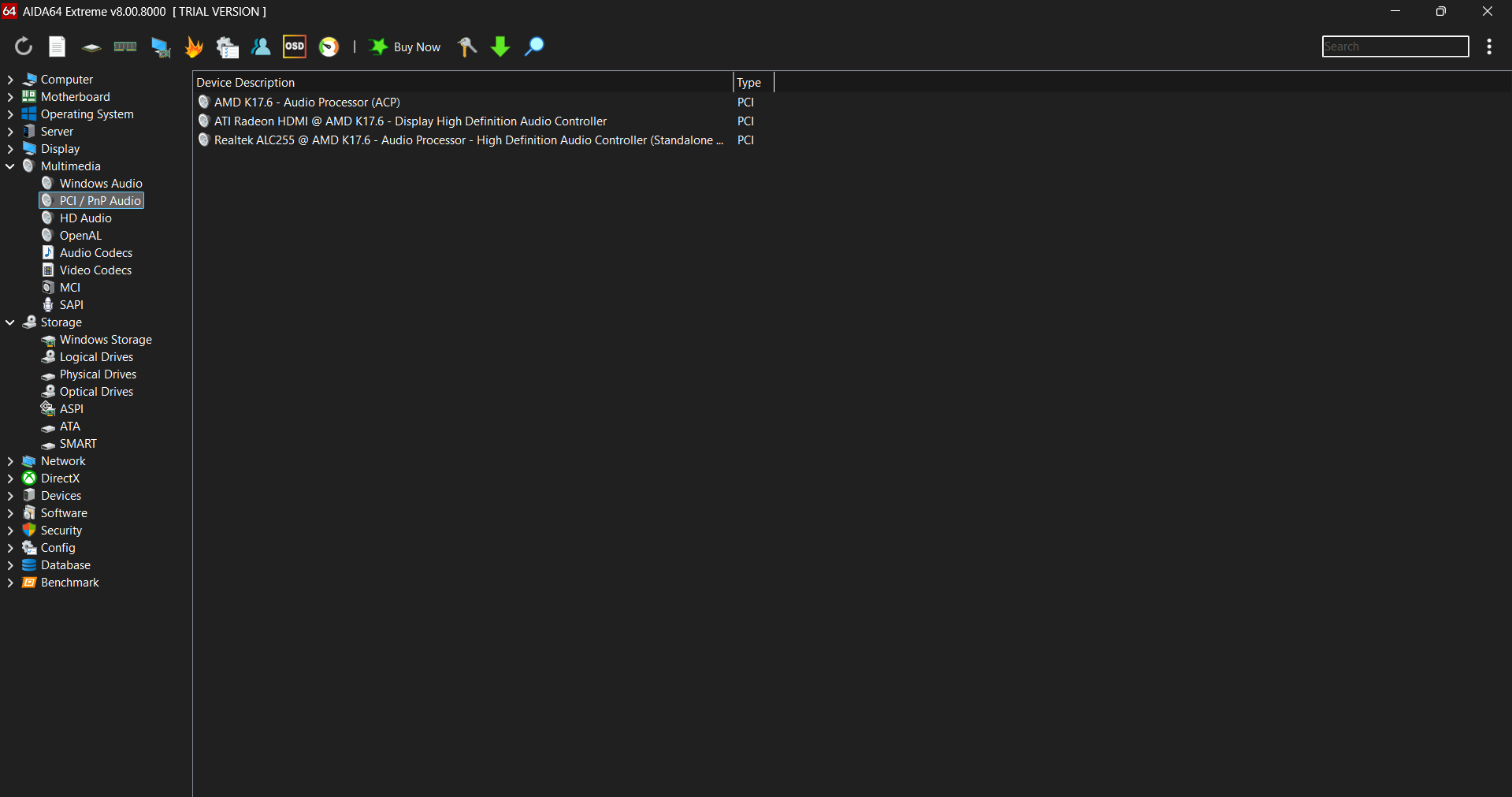Click the Database category icon

coord(29,564)
